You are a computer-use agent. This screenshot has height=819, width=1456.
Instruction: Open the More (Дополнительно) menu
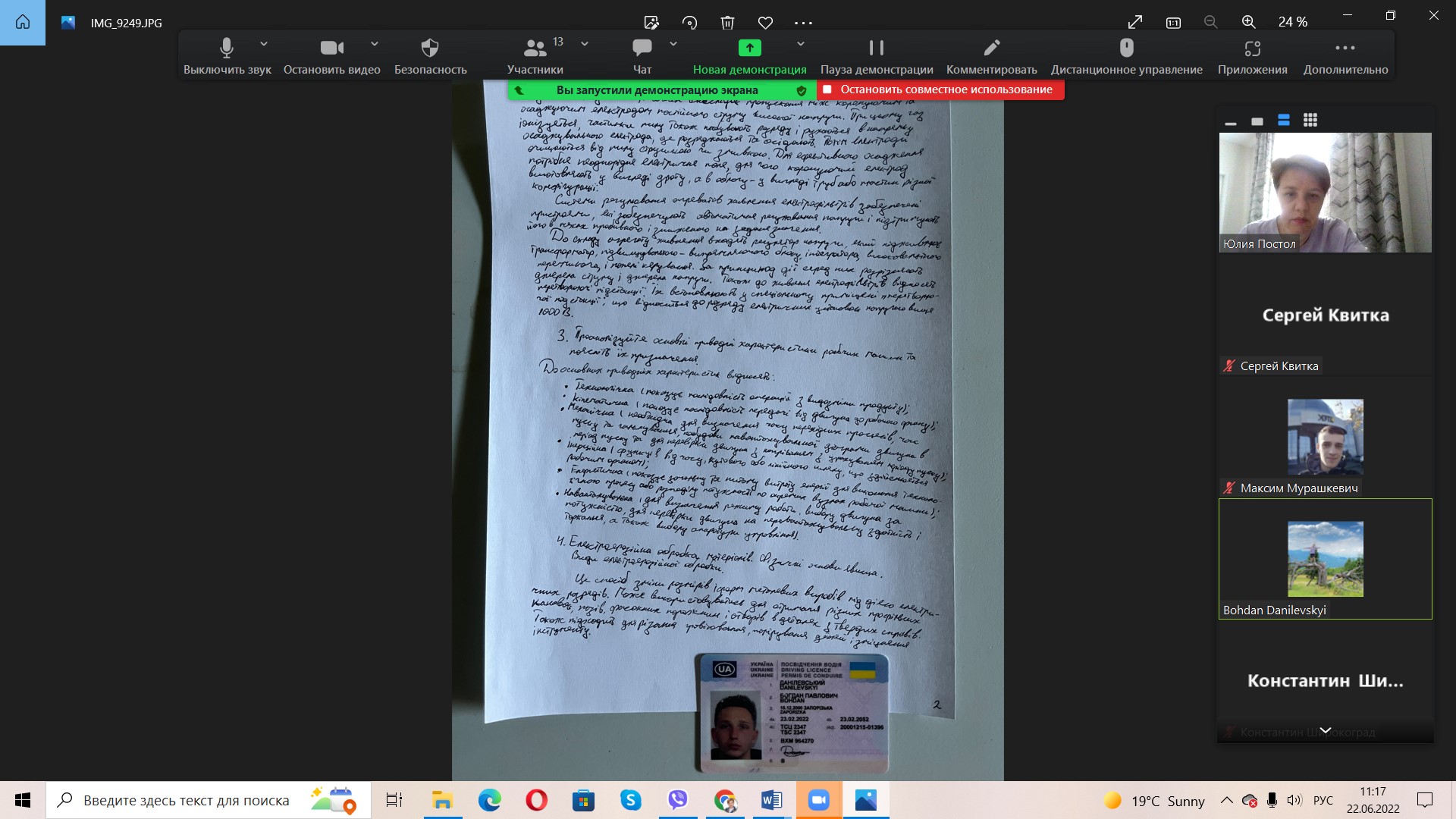pyautogui.click(x=1345, y=49)
